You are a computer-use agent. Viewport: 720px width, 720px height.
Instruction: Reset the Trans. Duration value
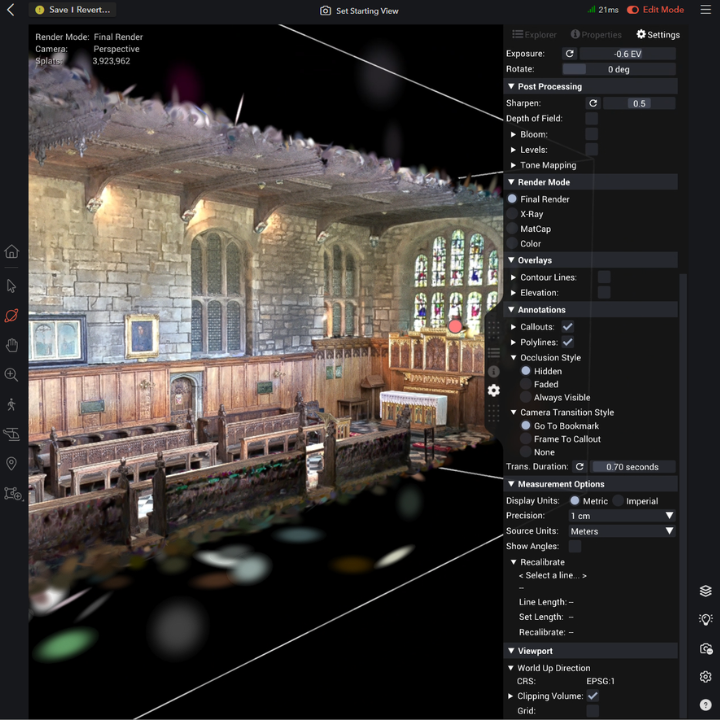pyautogui.click(x=579, y=467)
